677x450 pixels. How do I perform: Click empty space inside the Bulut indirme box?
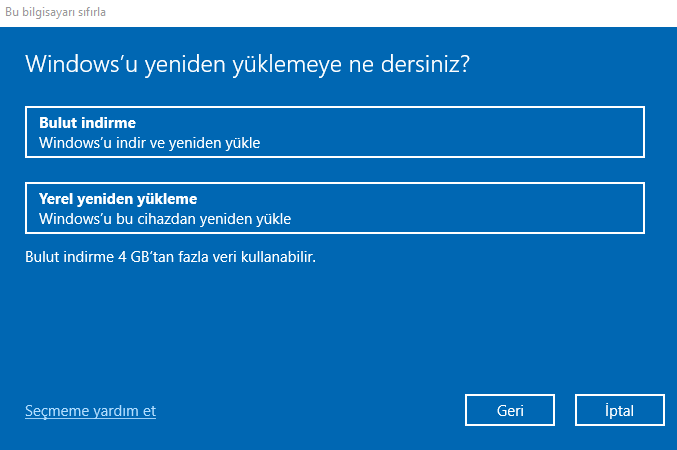pos(480,132)
